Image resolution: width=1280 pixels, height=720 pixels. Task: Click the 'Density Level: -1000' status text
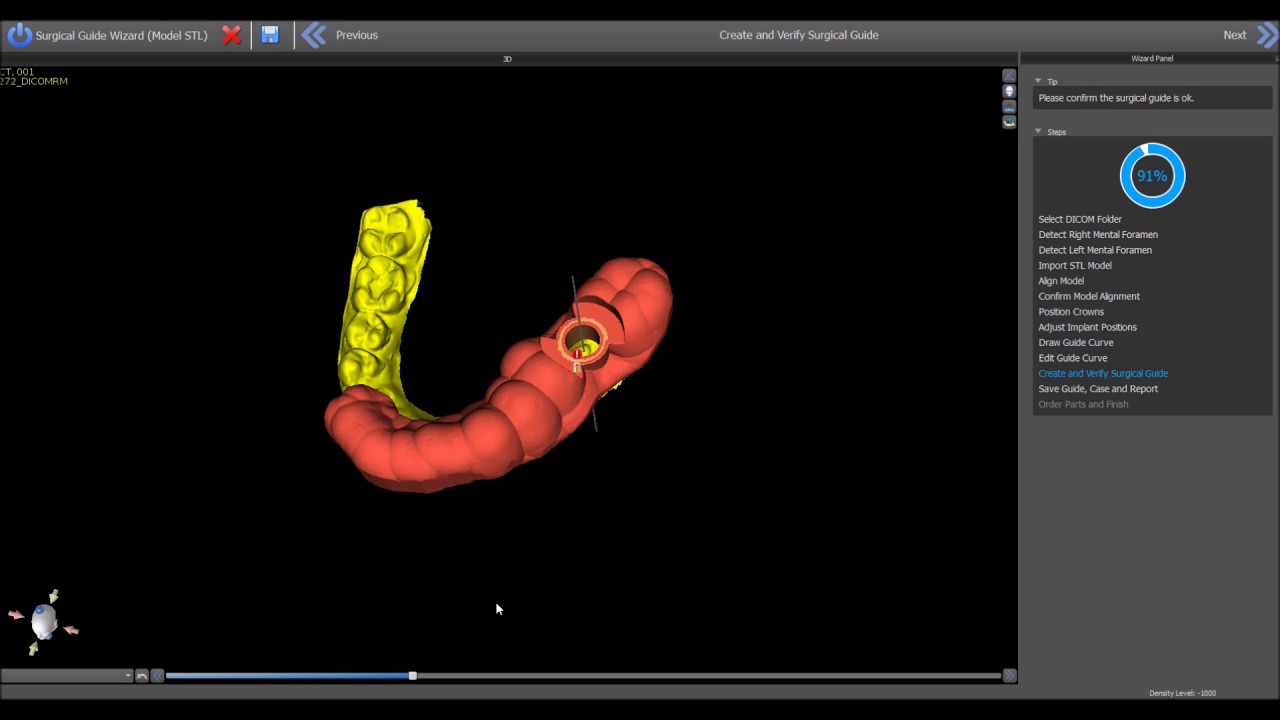click(x=1182, y=693)
